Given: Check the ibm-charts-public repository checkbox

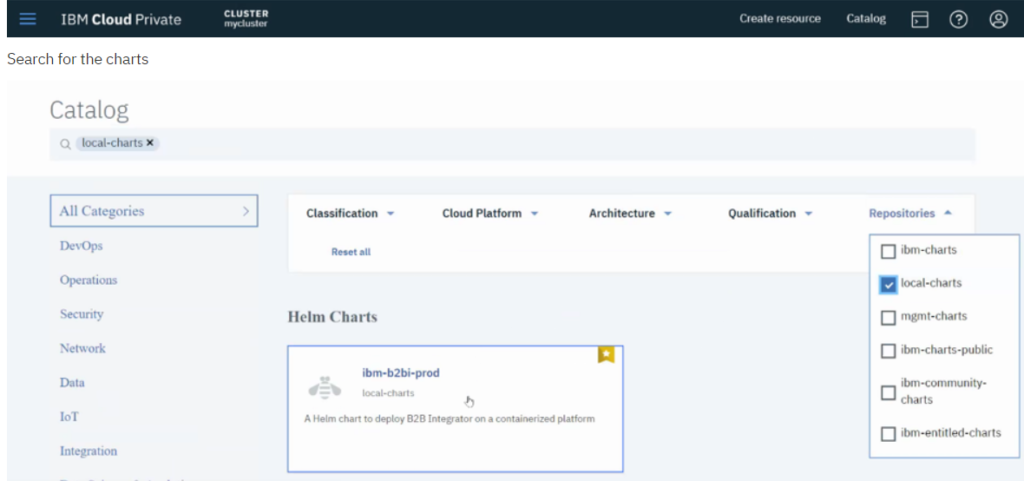Looking at the screenshot, I should pyautogui.click(x=888, y=351).
